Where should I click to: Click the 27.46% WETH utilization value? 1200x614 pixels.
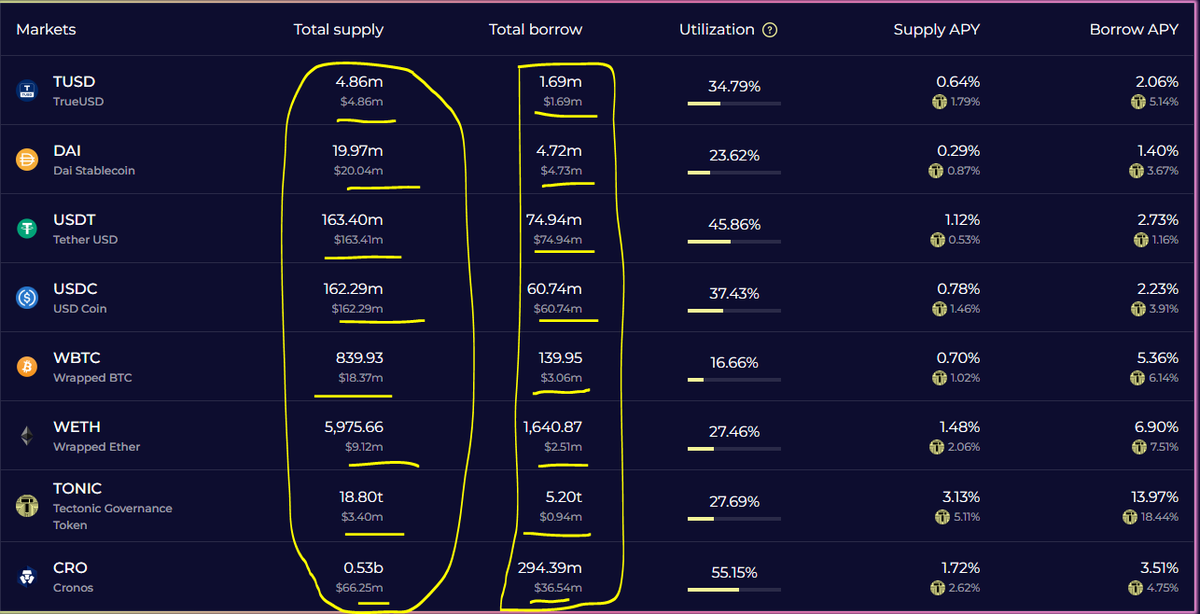[x=734, y=432]
